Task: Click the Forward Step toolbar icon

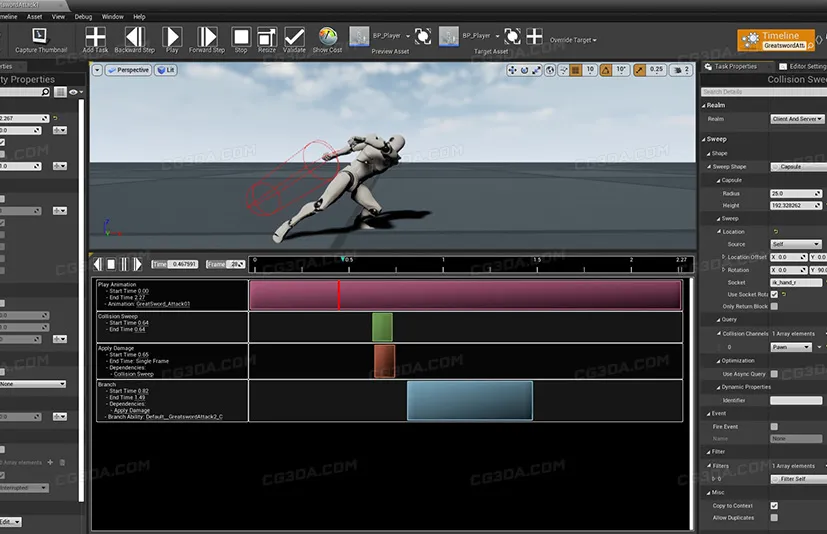Action: 207,37
